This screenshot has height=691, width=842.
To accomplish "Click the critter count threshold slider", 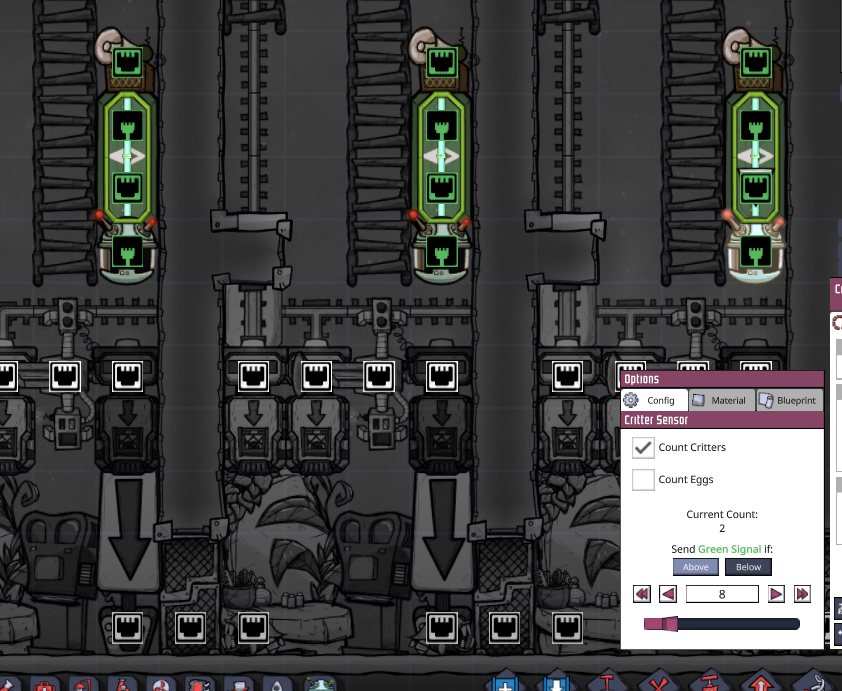I will click(722, 623).
